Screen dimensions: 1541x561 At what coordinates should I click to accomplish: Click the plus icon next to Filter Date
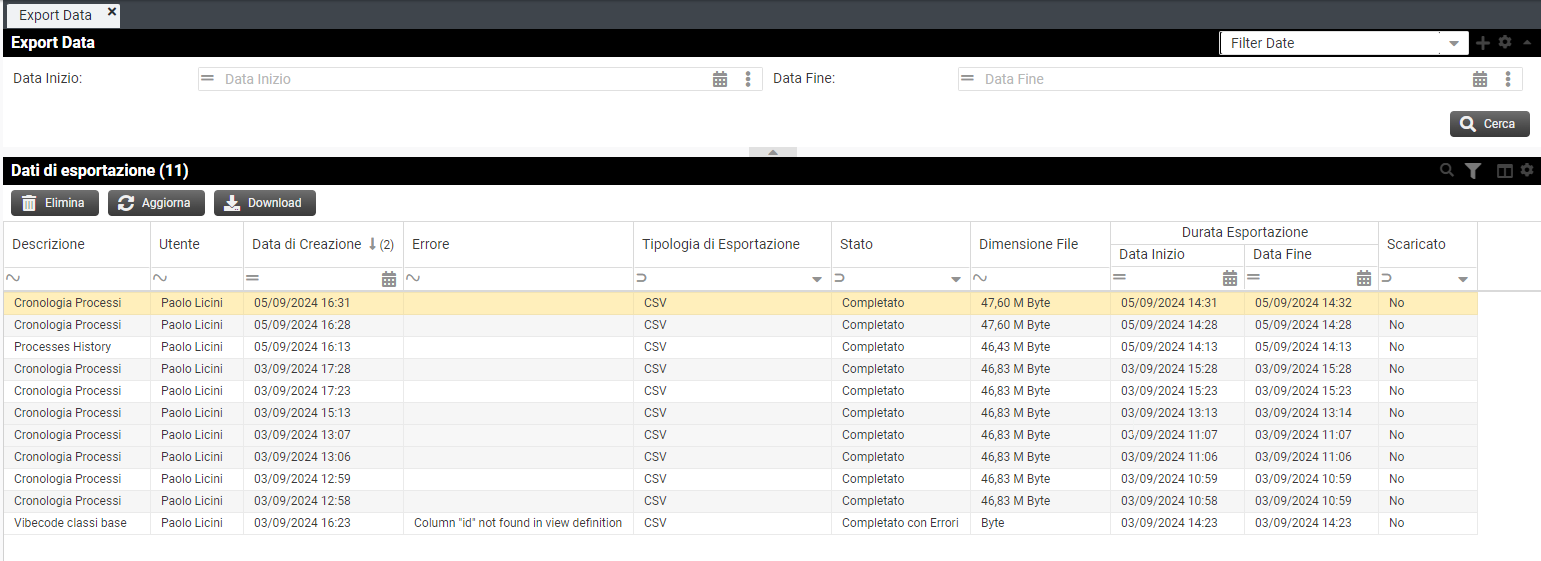click(x=1483, y=43)
